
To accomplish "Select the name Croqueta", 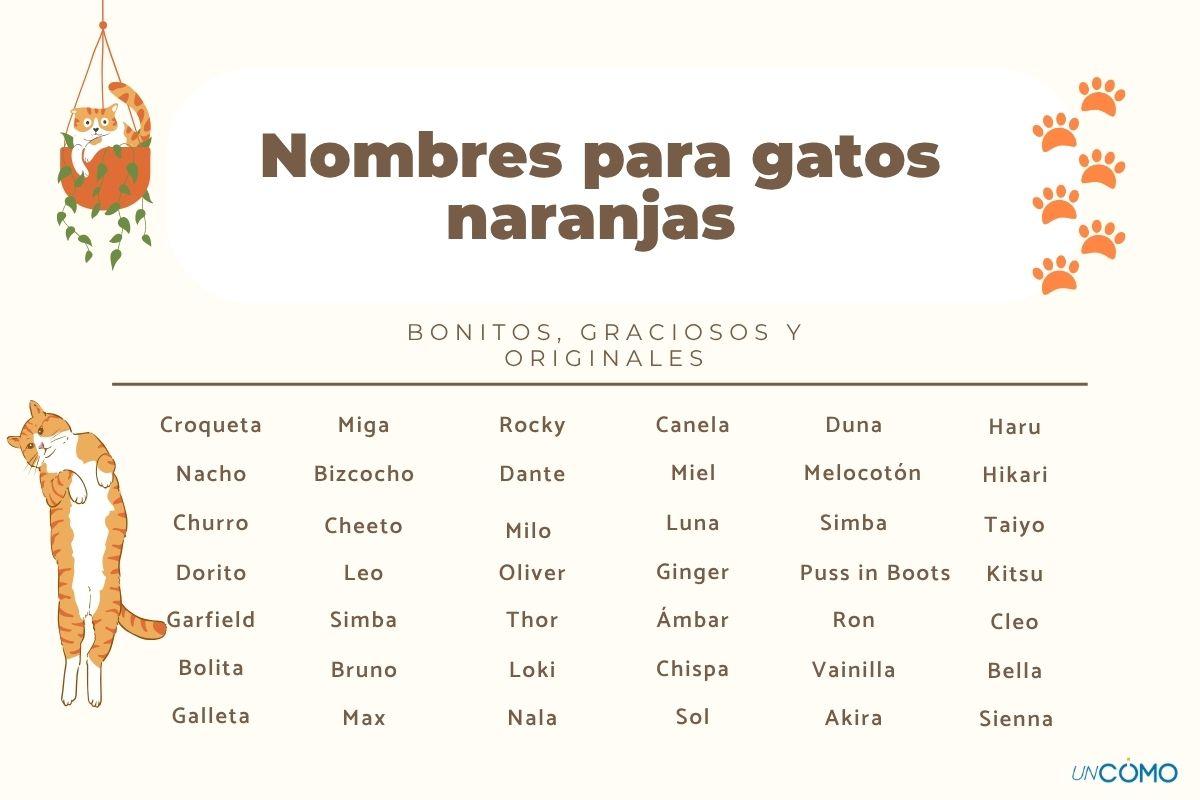I will click(211, 425).
